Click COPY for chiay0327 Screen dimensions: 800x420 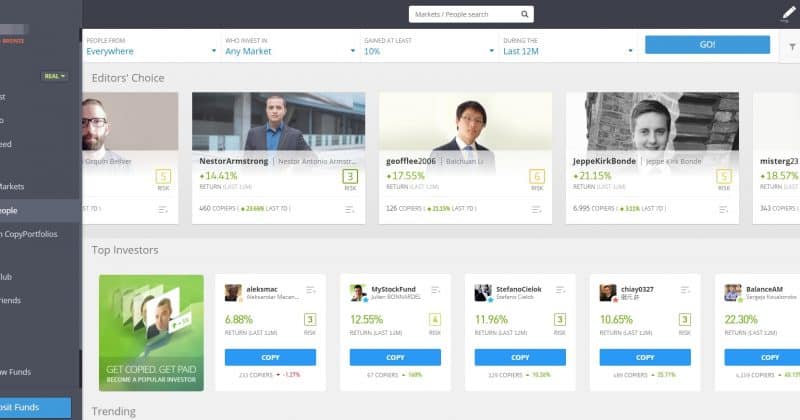(645, 357)
